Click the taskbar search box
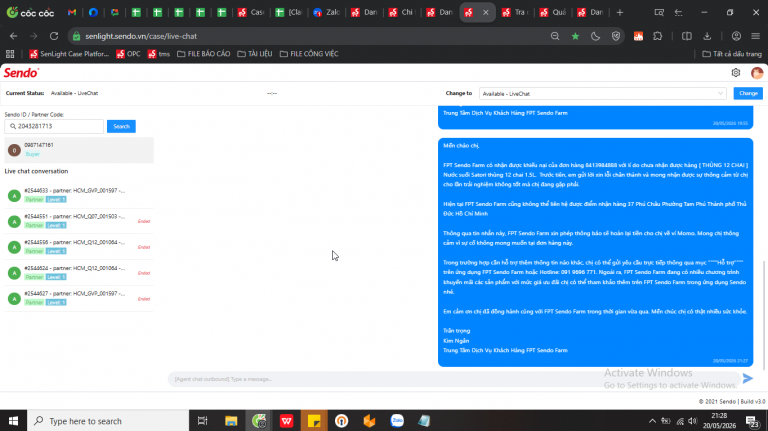 pos(108,421)
